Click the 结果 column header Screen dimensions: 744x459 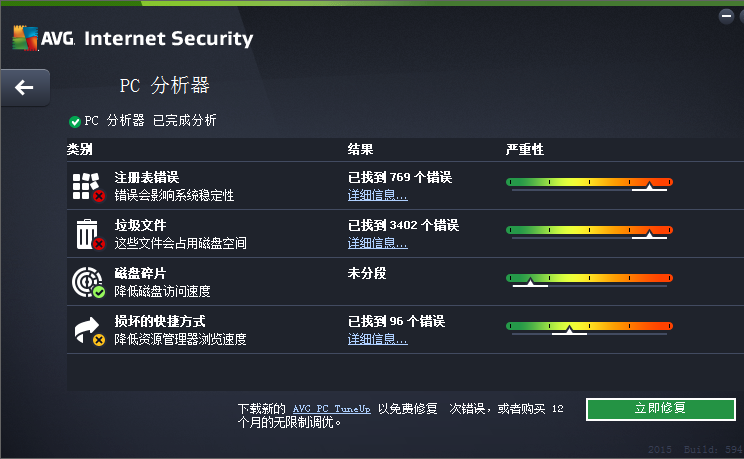click(x=361, y=150)
